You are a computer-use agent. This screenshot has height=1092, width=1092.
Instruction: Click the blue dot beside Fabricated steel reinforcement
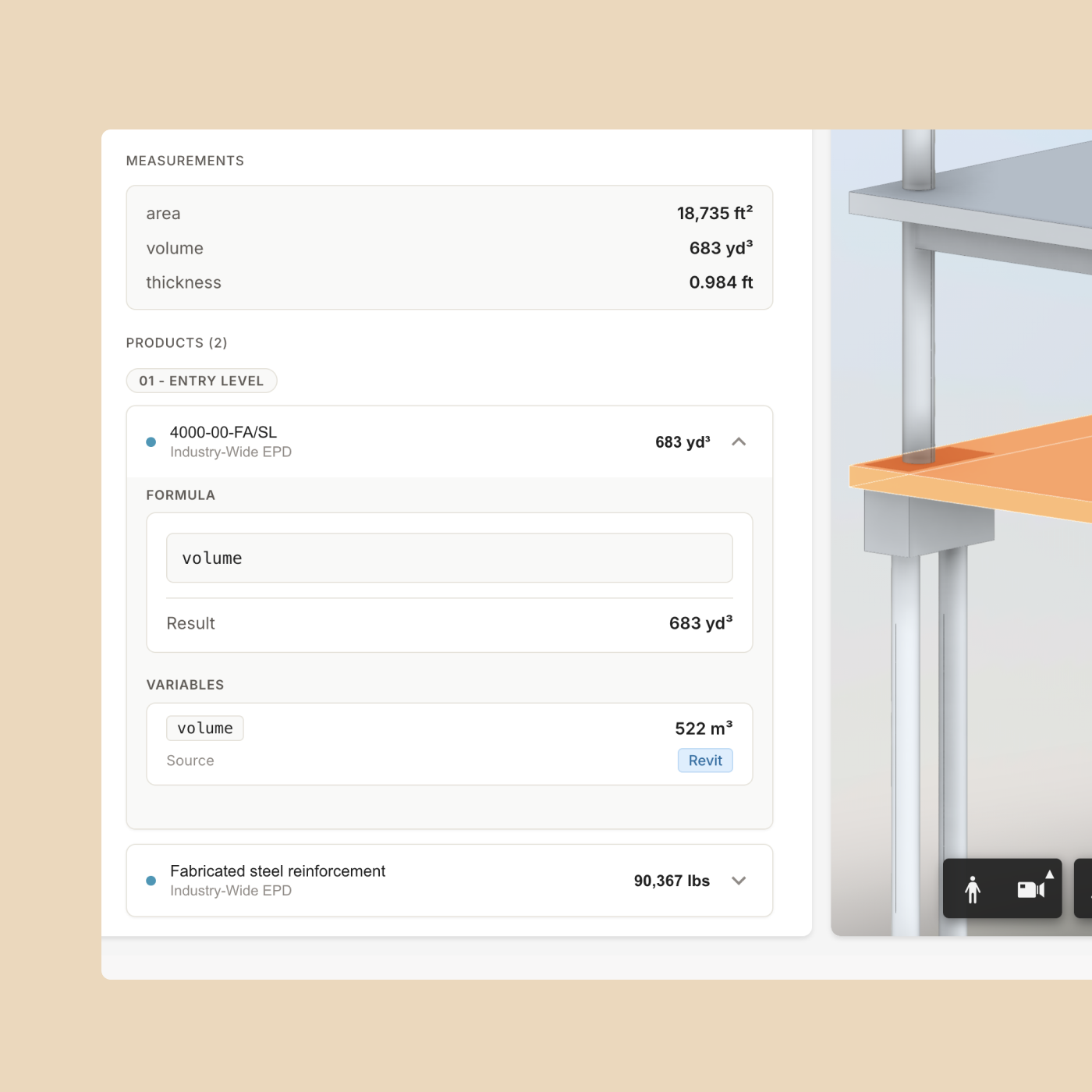tap(151, 881)
